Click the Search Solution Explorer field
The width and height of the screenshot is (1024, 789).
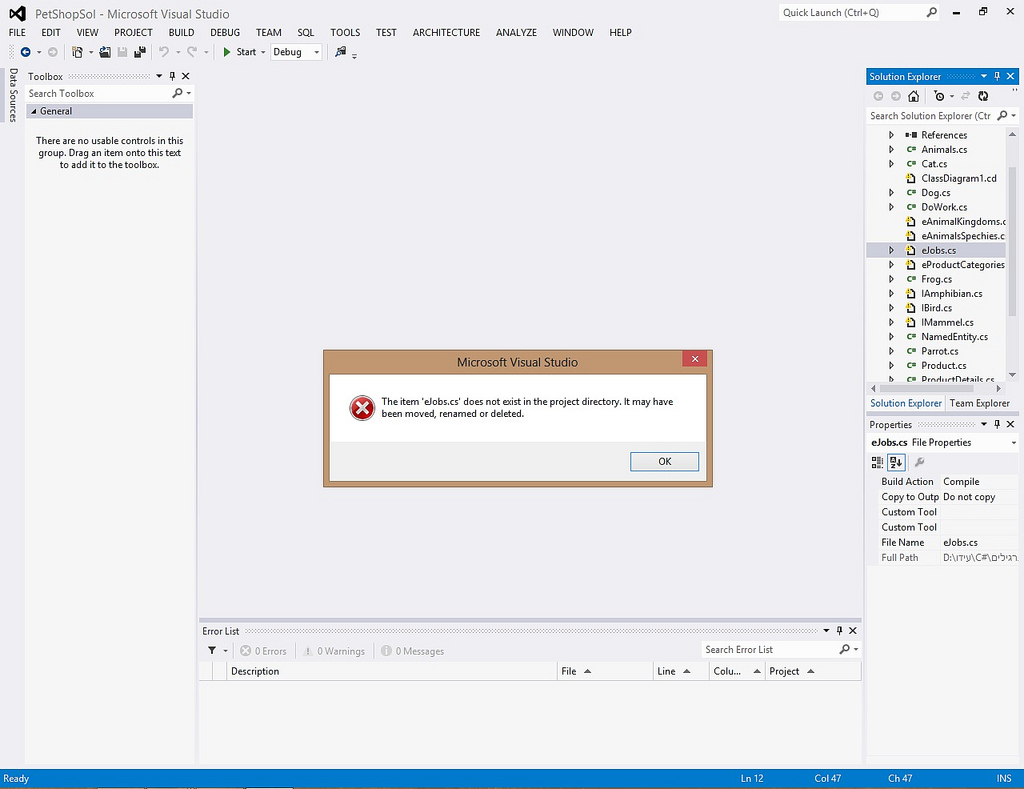(942, 116)
